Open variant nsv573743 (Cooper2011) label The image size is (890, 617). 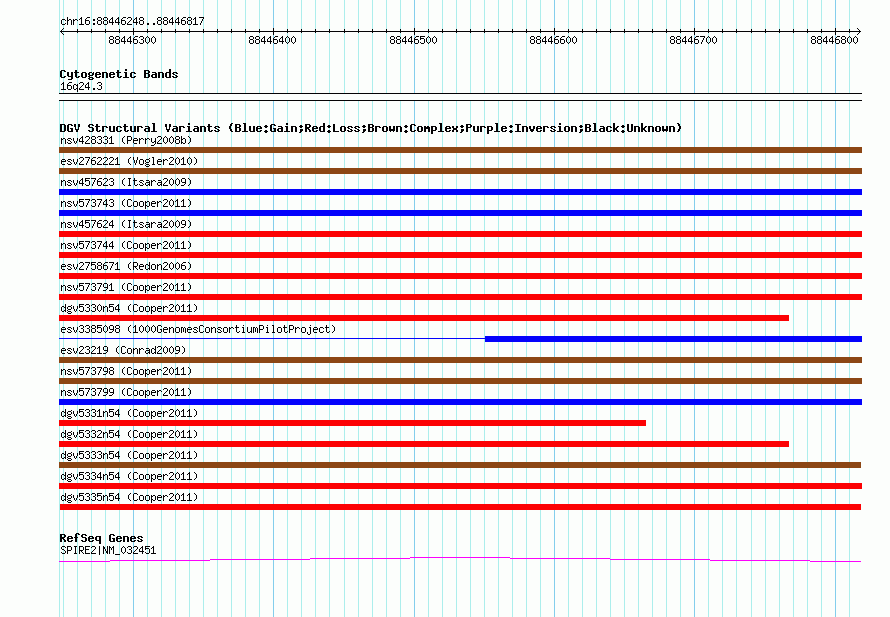tap(126, 203)
